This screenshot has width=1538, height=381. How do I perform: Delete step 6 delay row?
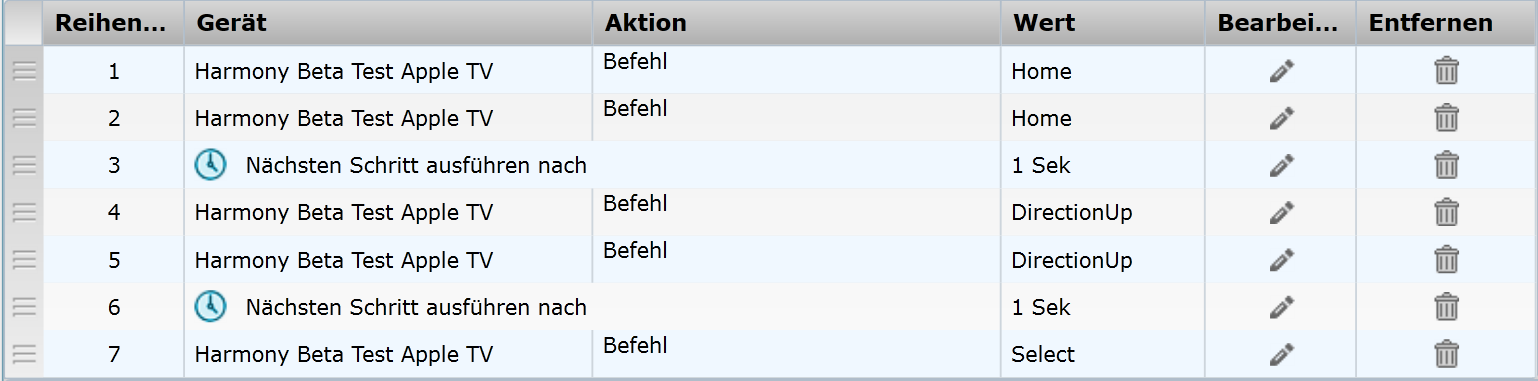click(x=1446, y=307)
